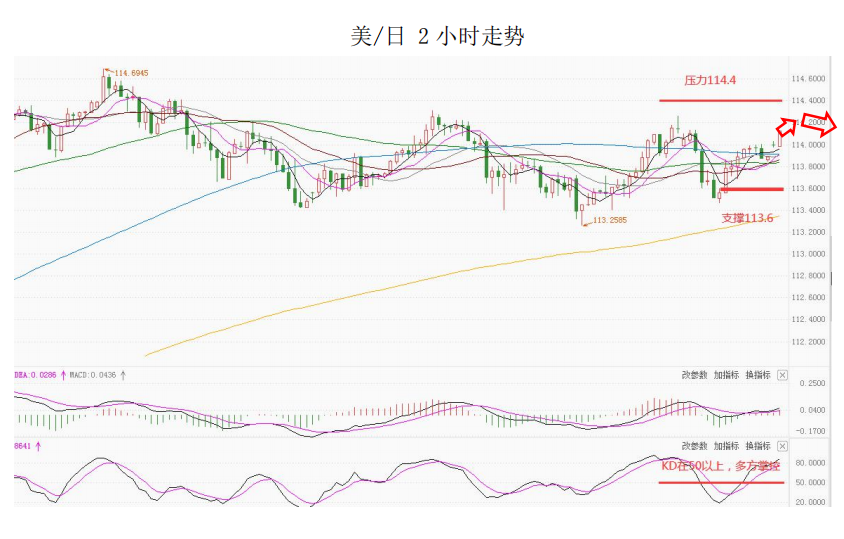The width and height of the screenshot is (844, 539).
Task: Click 加指标 in the MACD panel
Action: [x=726, y=375]
